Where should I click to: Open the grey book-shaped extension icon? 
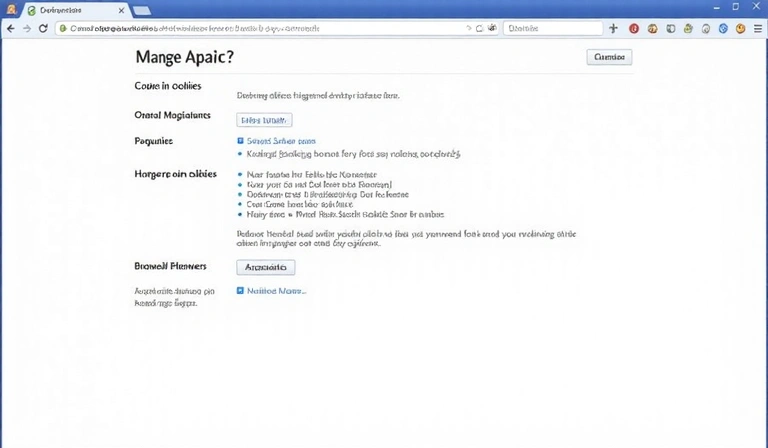671,28
